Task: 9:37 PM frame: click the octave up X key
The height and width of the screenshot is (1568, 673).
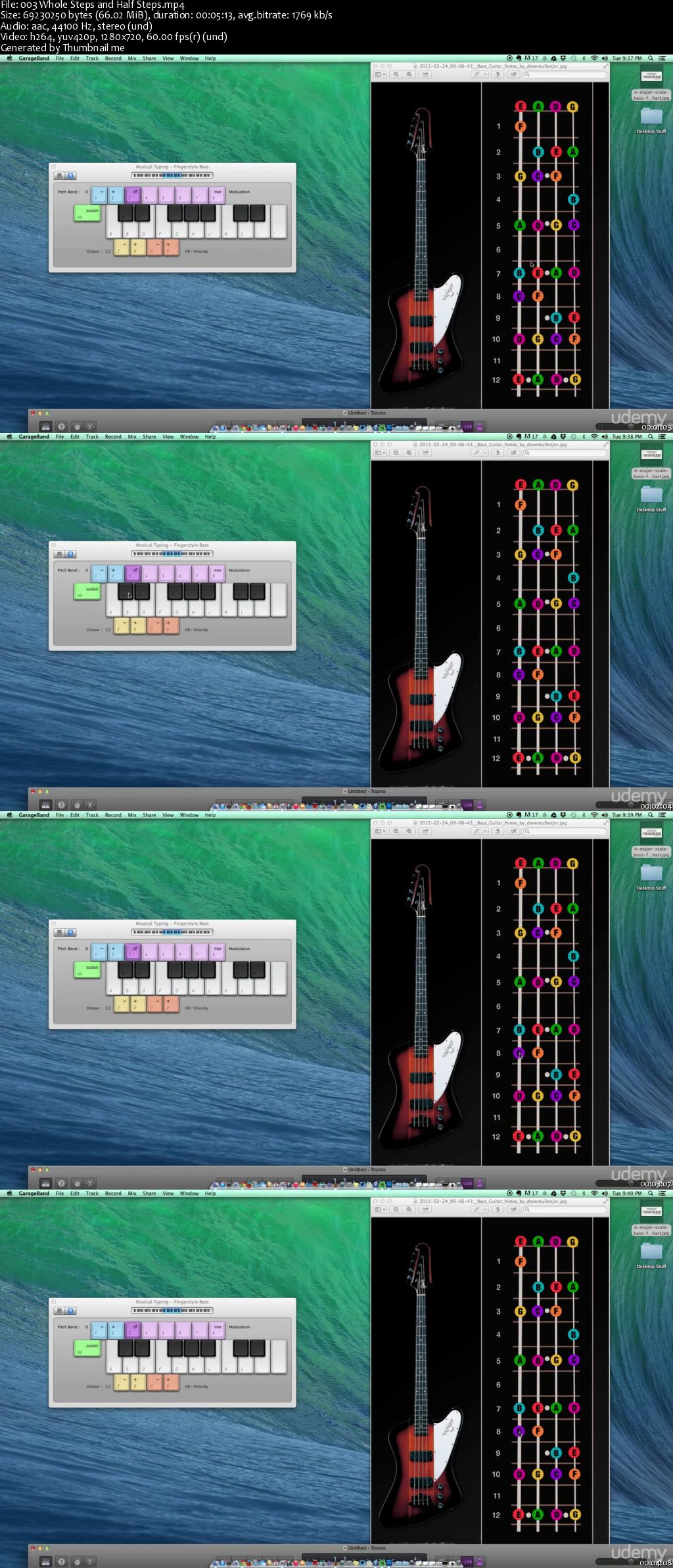Action: [138, 248]
